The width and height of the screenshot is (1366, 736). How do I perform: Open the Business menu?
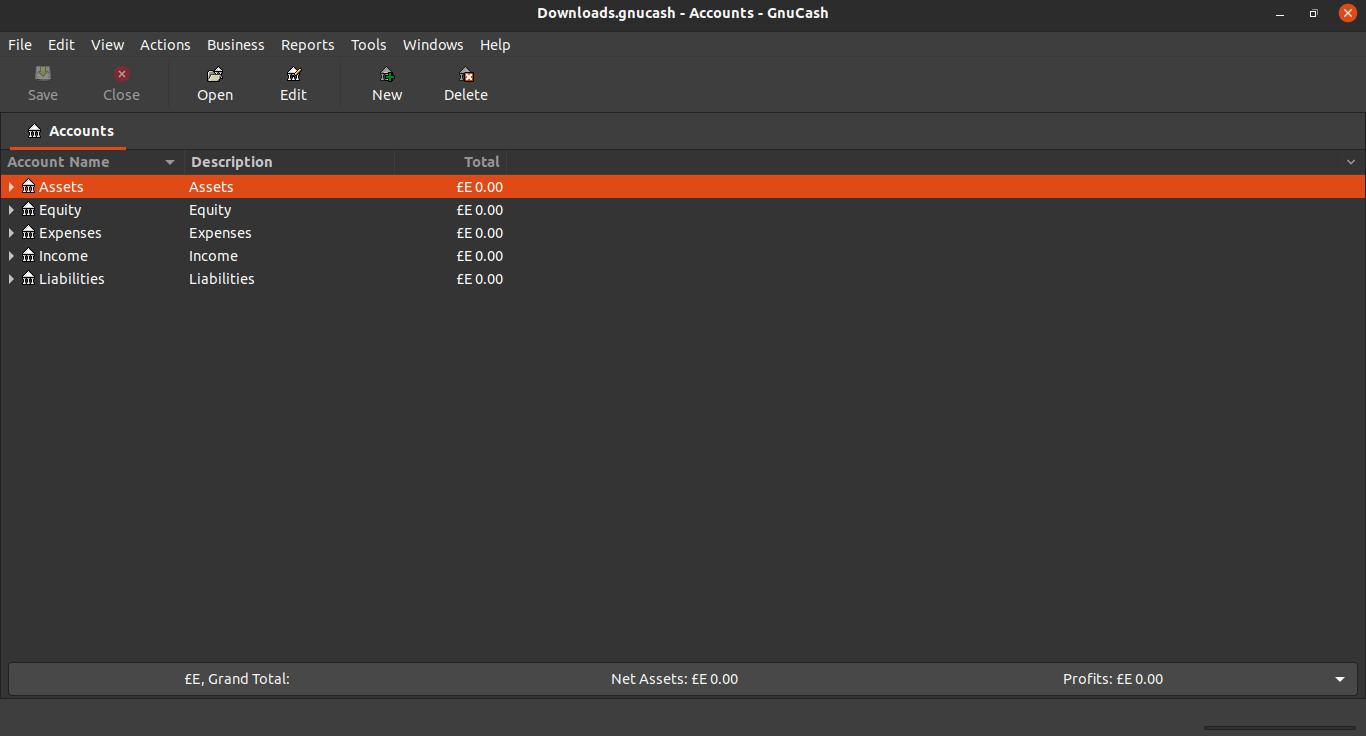pos(236,45)
